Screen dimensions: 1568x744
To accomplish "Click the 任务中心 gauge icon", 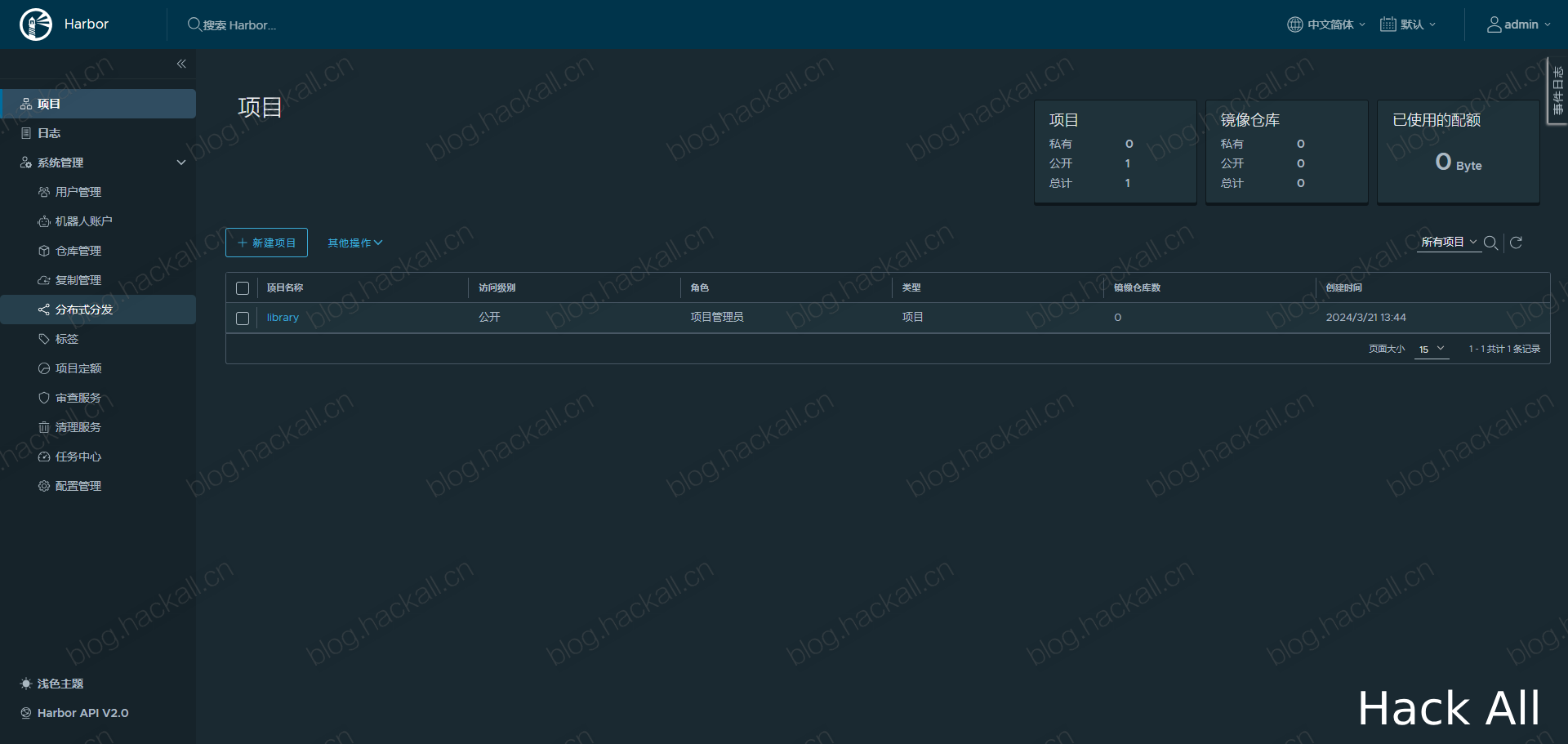I will click(44, 457).
